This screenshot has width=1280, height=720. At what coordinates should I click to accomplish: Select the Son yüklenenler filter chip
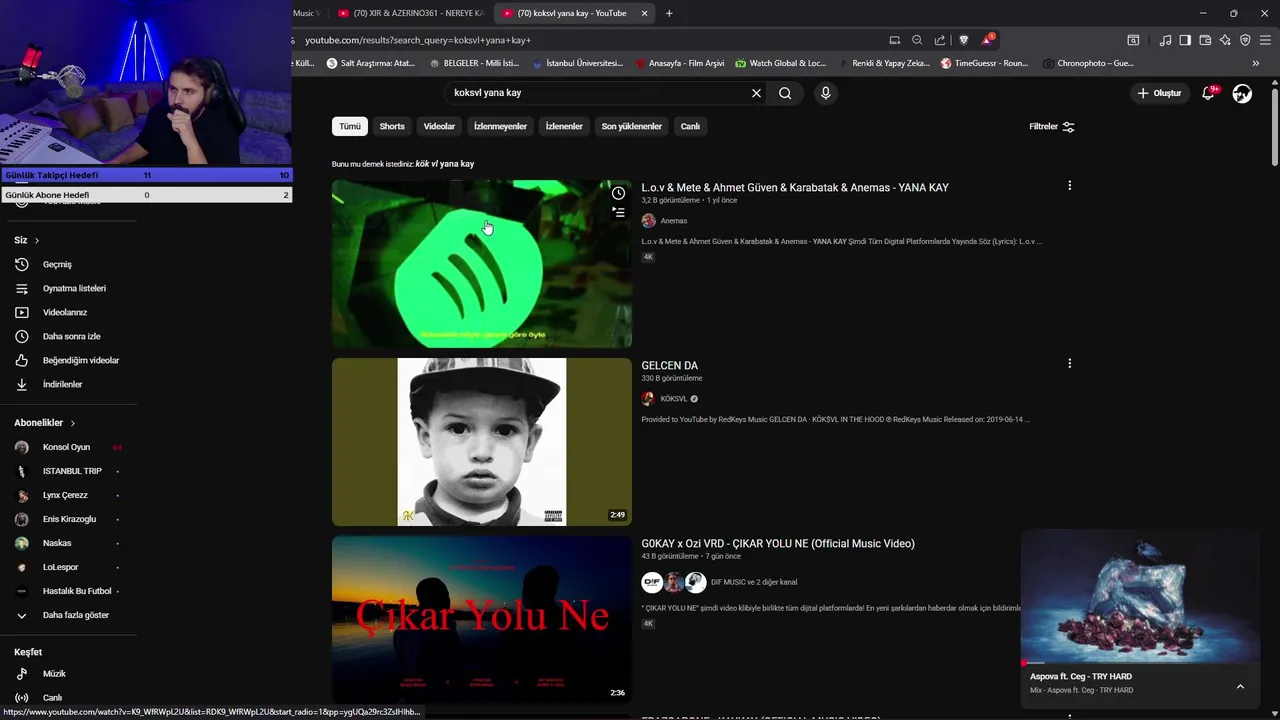click(x=631, y=126)
